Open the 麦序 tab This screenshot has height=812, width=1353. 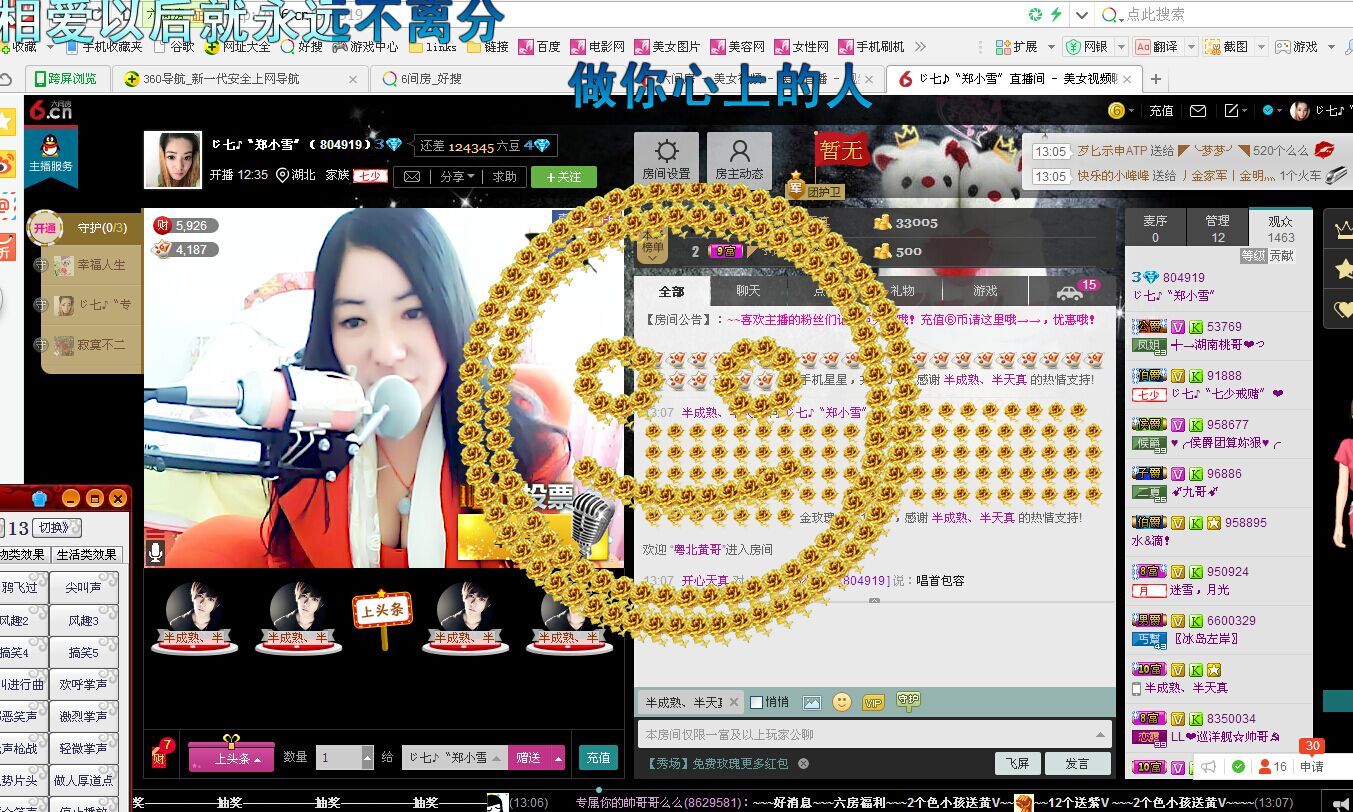coord(1155,228)
